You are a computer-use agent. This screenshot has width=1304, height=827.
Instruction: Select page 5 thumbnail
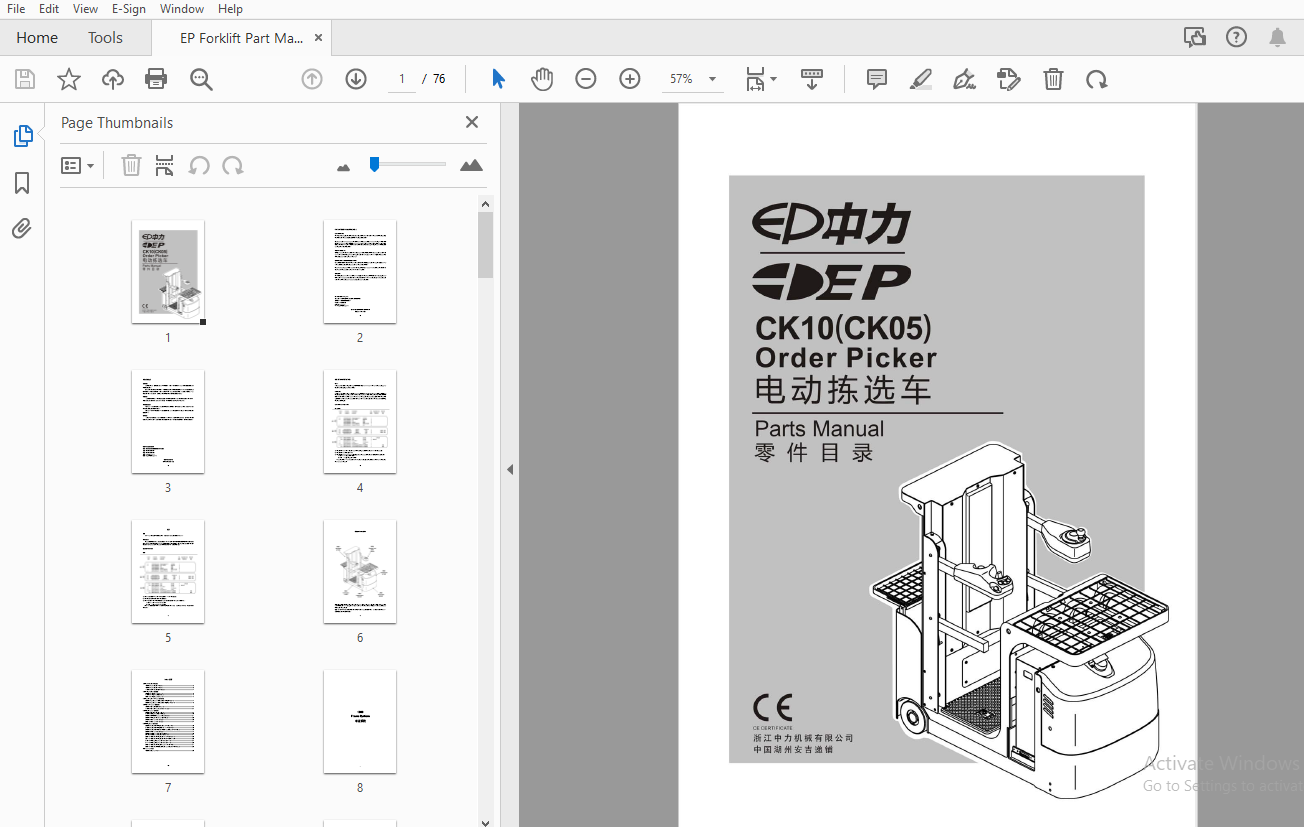pos(168,572)
